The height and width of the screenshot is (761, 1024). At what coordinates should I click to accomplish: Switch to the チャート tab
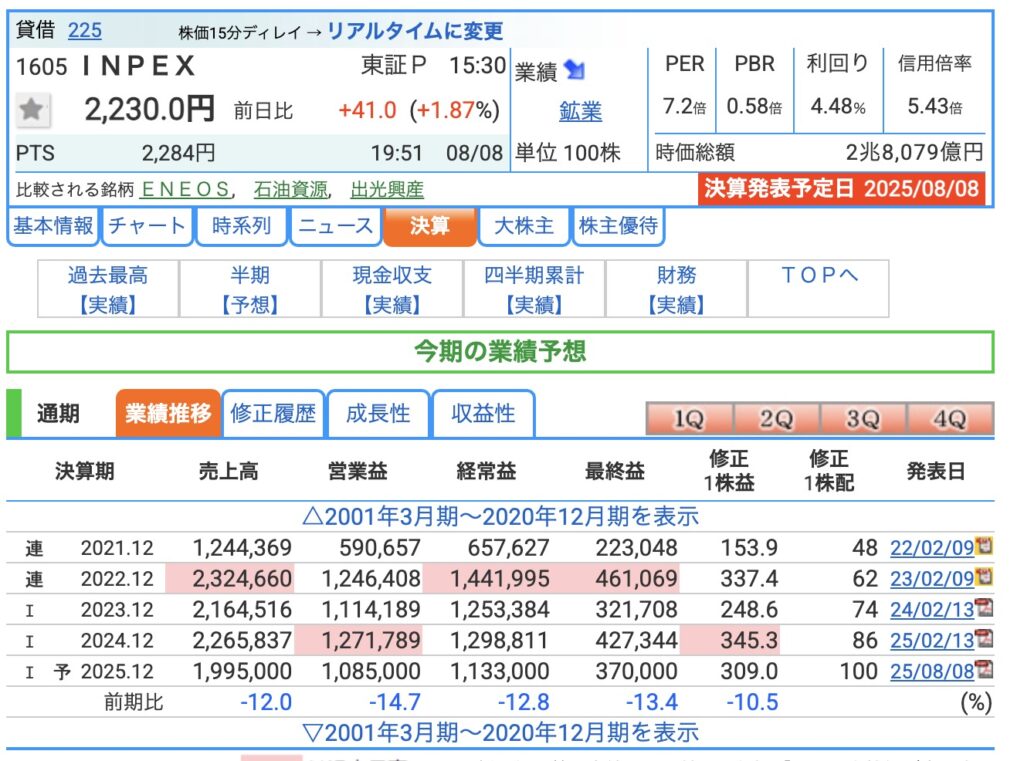tap(148, 226)
